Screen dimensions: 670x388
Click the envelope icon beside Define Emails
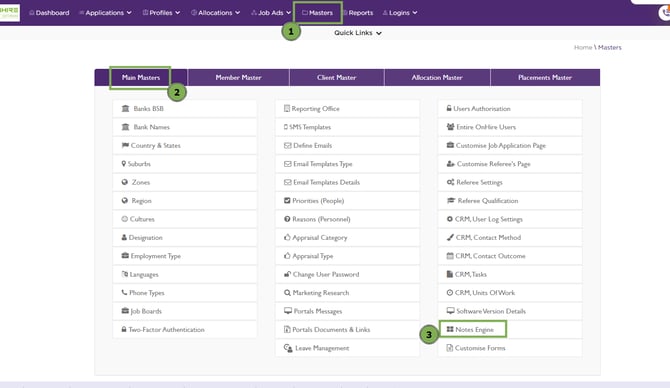pos(288,145)
